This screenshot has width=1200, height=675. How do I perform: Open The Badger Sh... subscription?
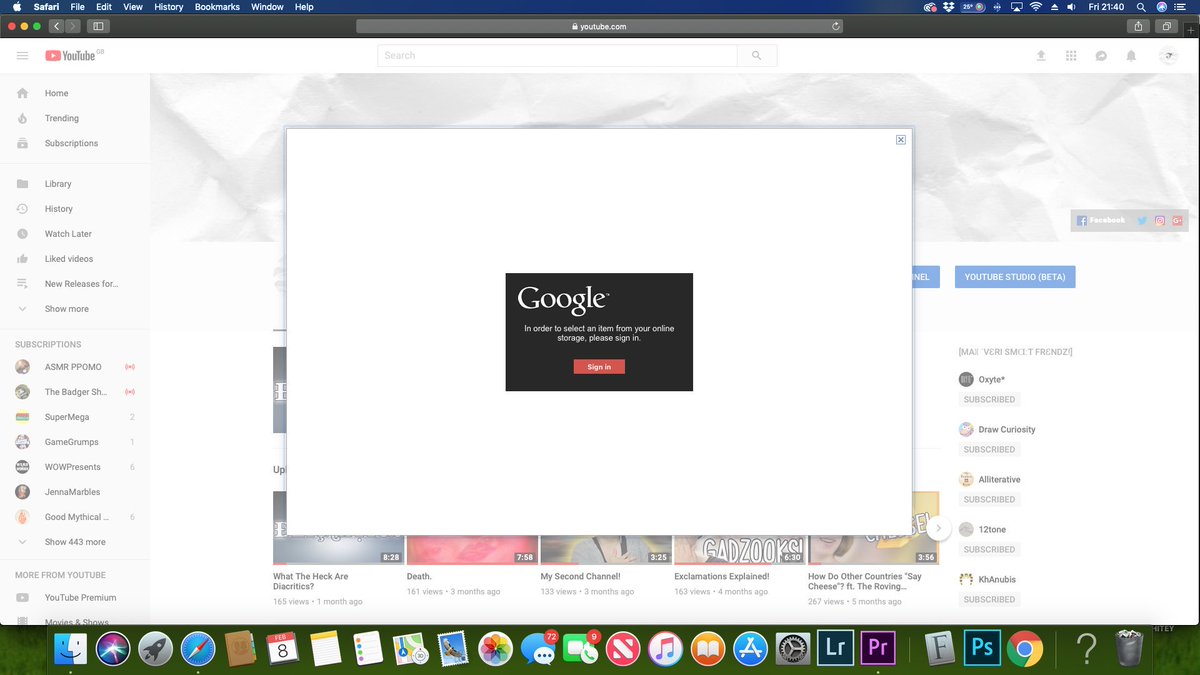(75, 392)
